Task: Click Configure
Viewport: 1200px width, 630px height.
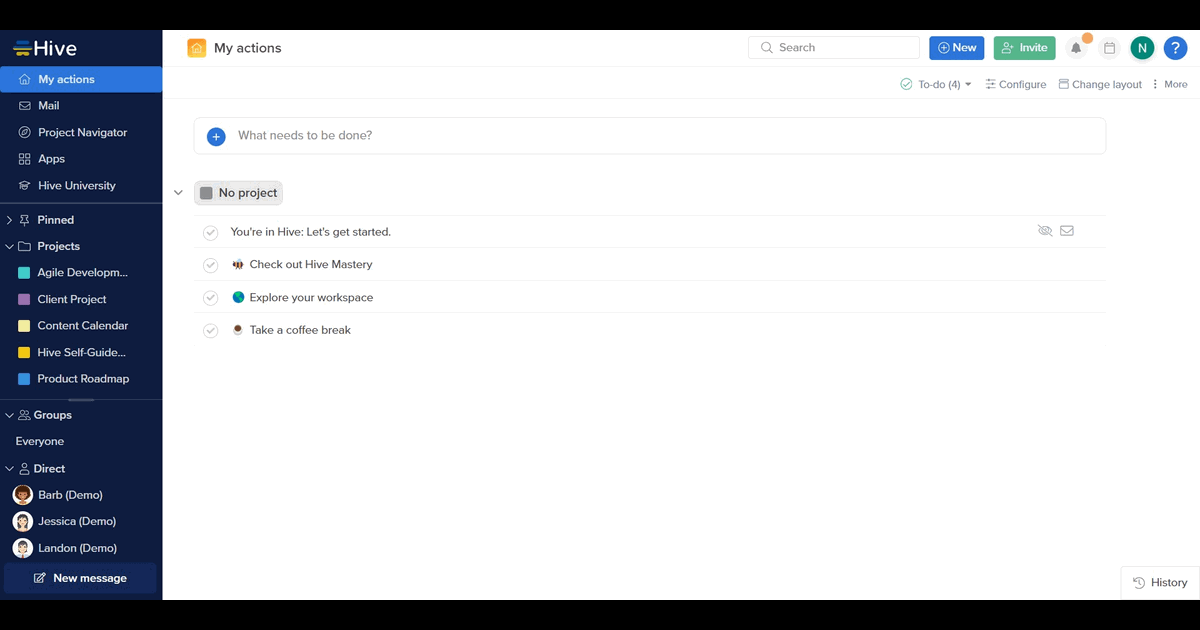Action: (1016, 84)
